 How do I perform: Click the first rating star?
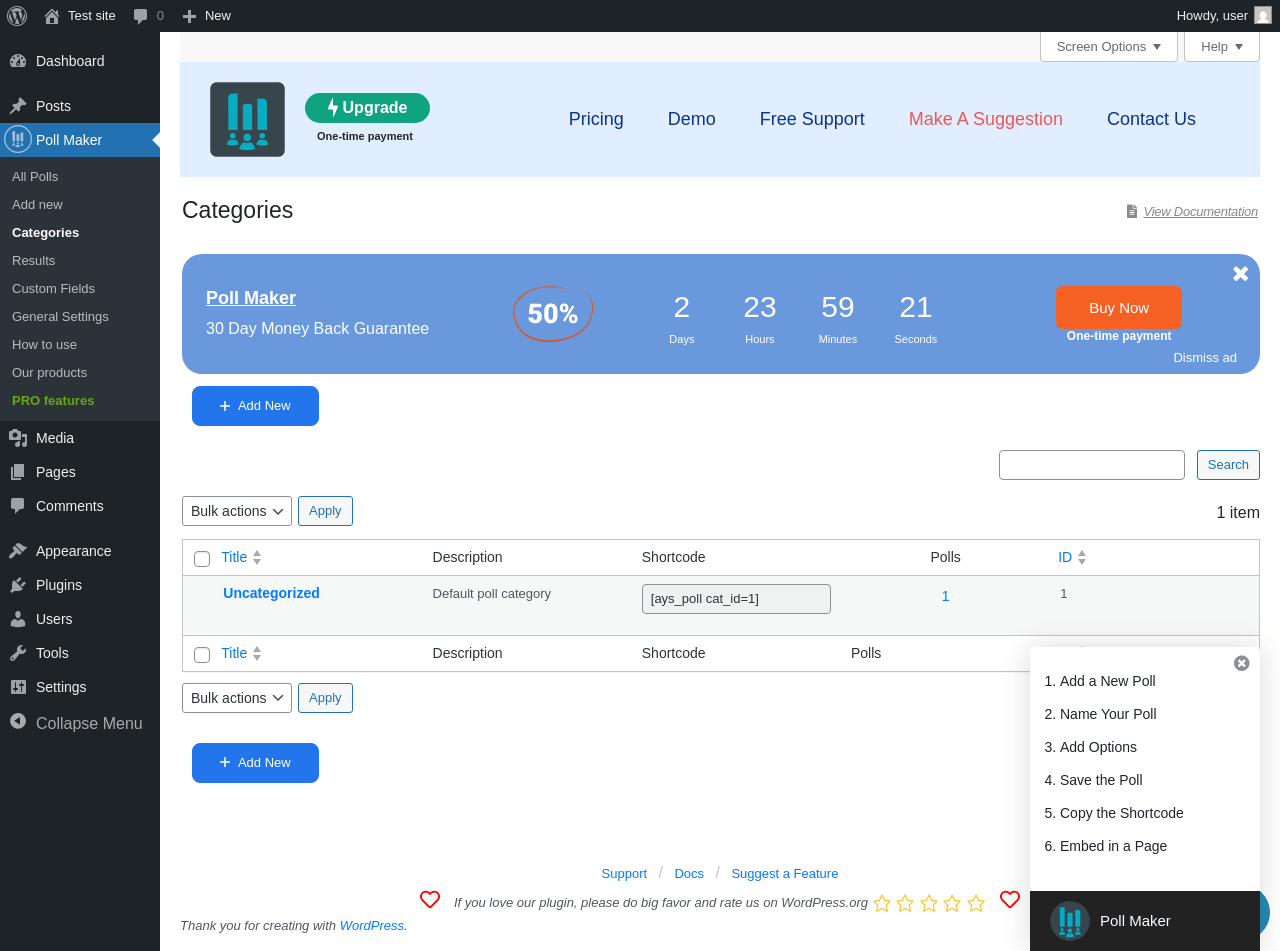coord(882,903)
